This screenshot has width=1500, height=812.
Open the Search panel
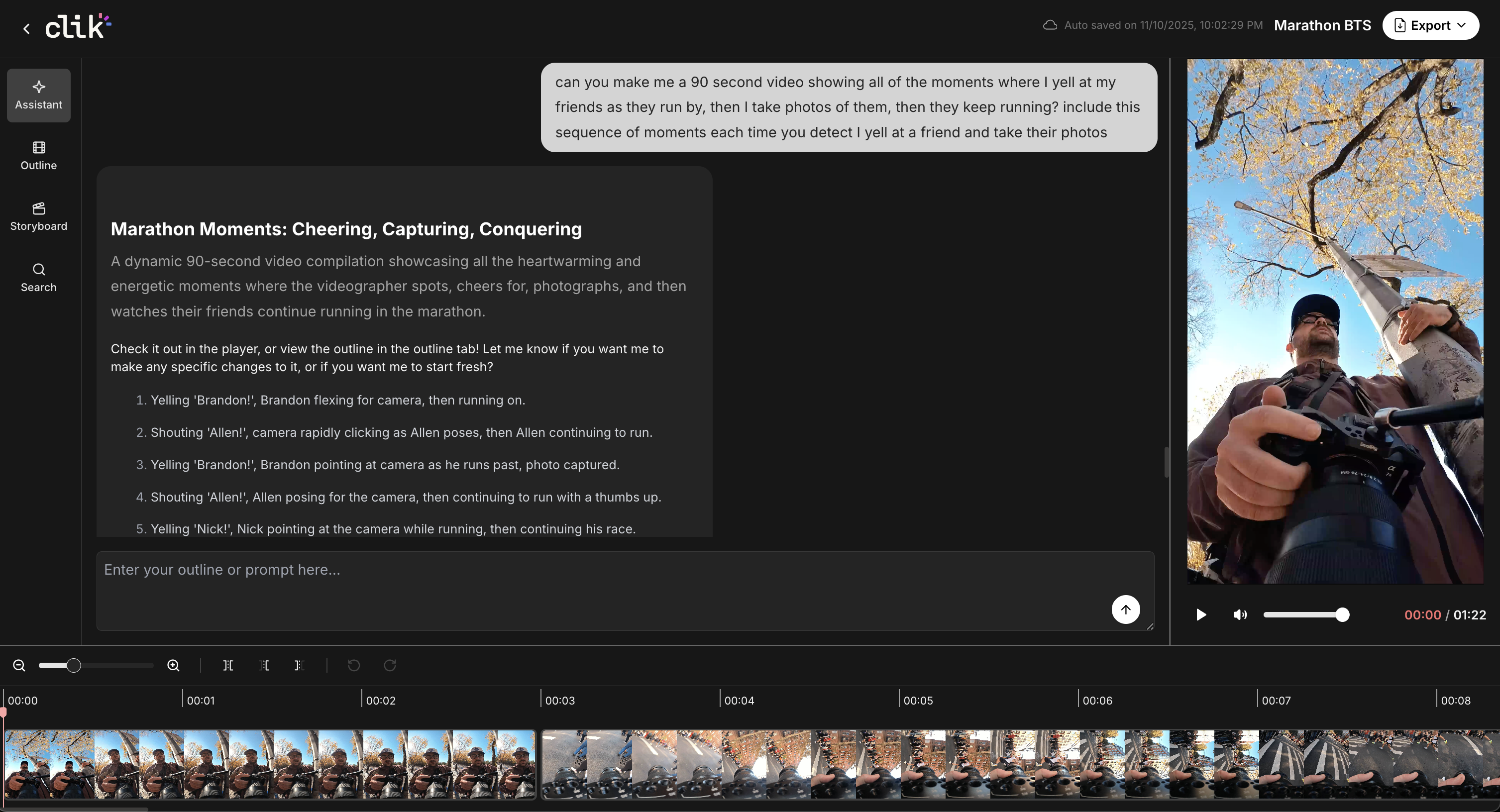38,277
